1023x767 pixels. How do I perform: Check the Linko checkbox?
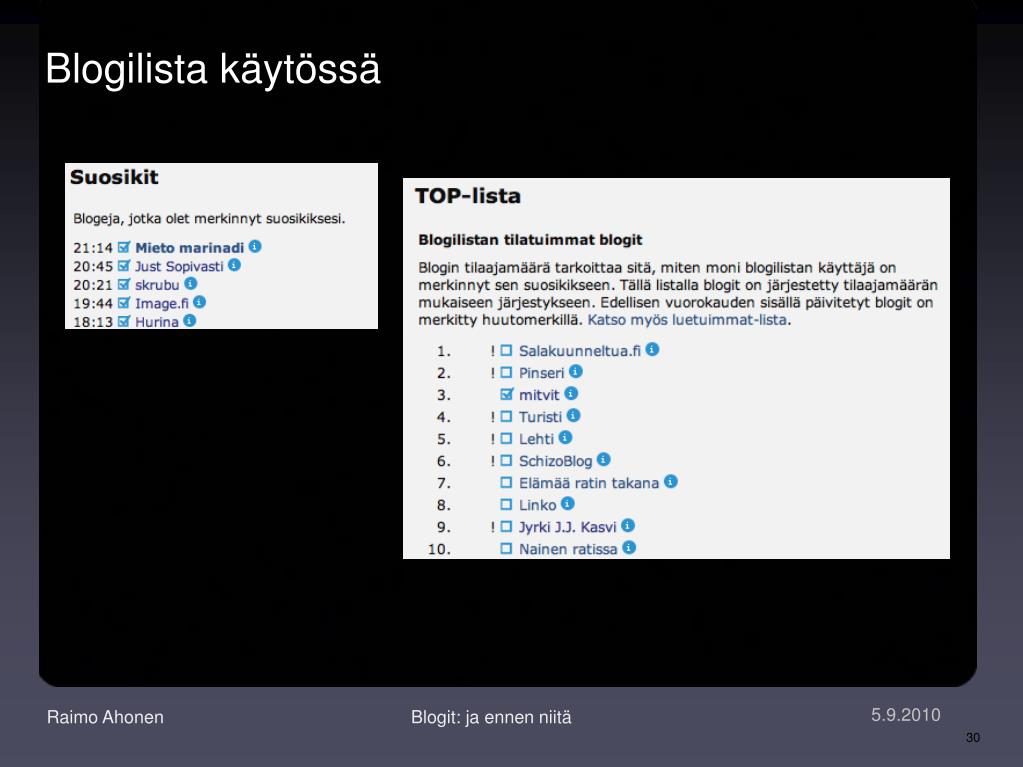pyautogui.click(x=506, y=505)
